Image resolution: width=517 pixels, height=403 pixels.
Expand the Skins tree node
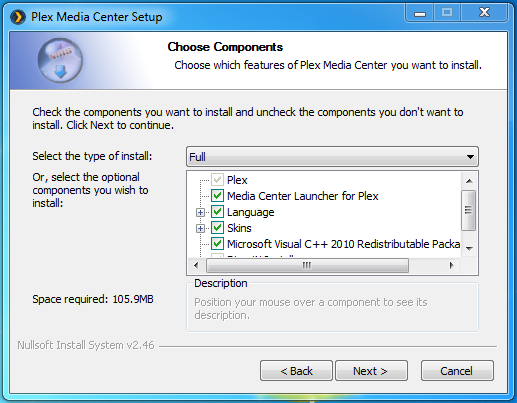tap(200, 228)
